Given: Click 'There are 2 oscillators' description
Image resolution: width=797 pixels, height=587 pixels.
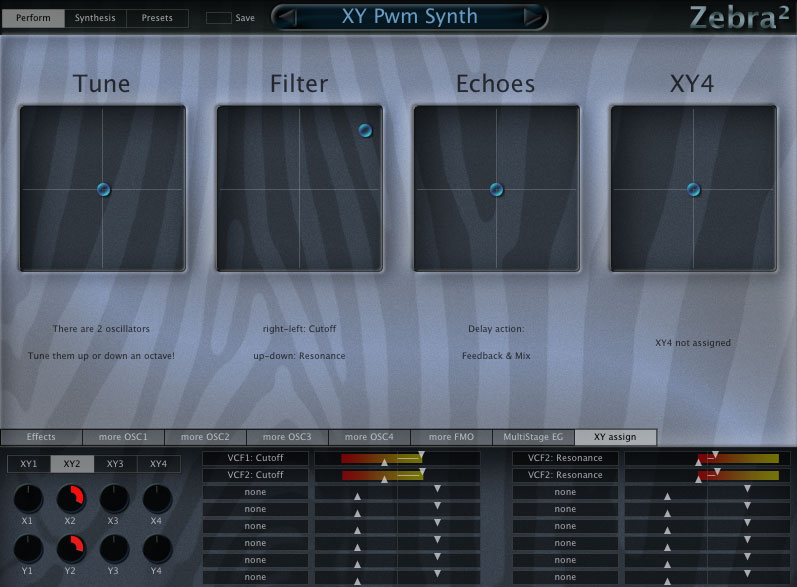Looking at the screenshot, I should (101, 329).
